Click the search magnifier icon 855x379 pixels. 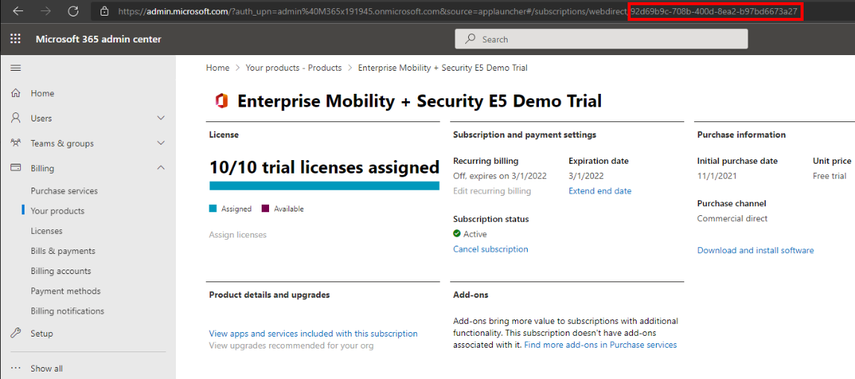pyautogui.click(x=469, y=39)
